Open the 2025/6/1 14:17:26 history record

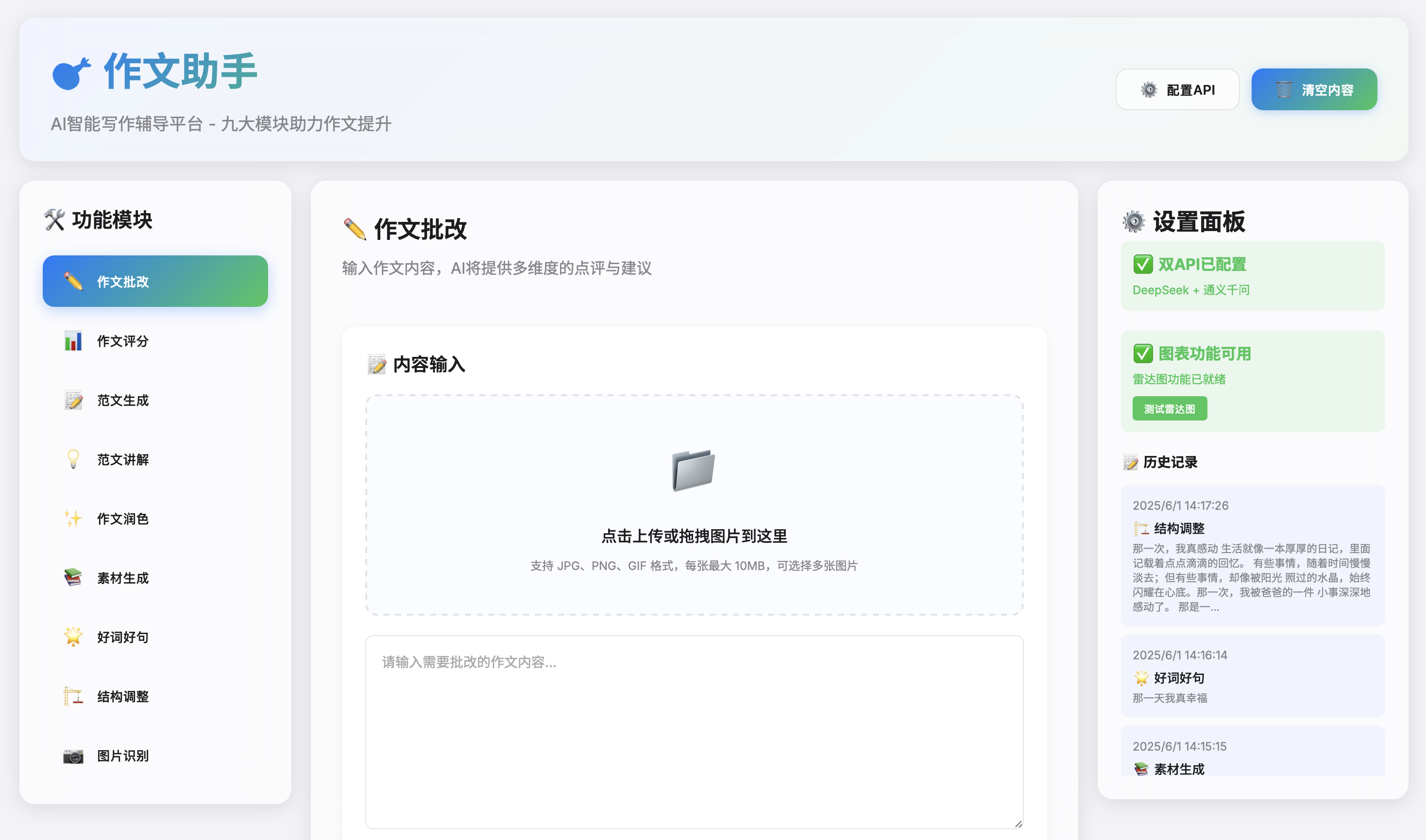pyautogui.click(x=1252, y=554)
